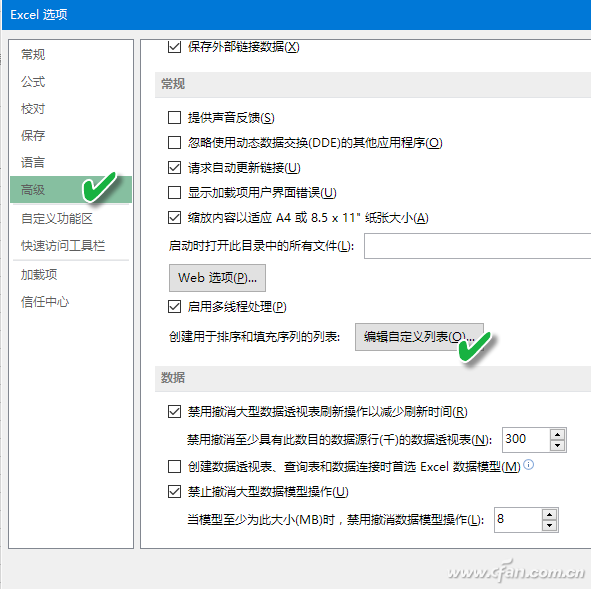The image size is (591, 589).
Task: Open 编辑自定义列表 button
Action: click(x=419, y=337)
